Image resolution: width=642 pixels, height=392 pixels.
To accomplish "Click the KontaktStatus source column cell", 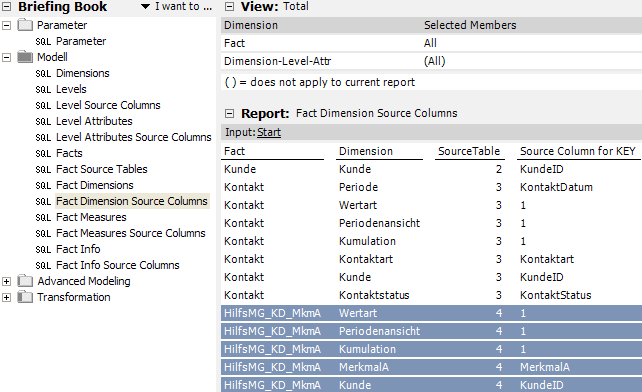I will point(556,295).
